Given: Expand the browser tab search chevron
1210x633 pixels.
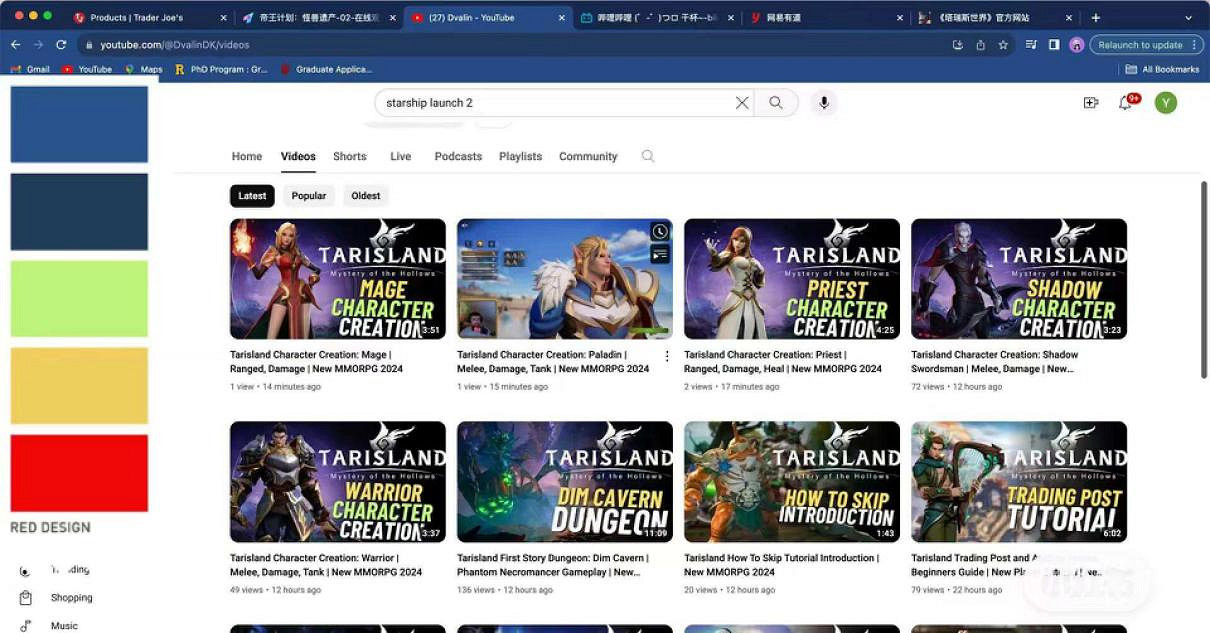Looking at the screenshot, I should [1188, 17].
